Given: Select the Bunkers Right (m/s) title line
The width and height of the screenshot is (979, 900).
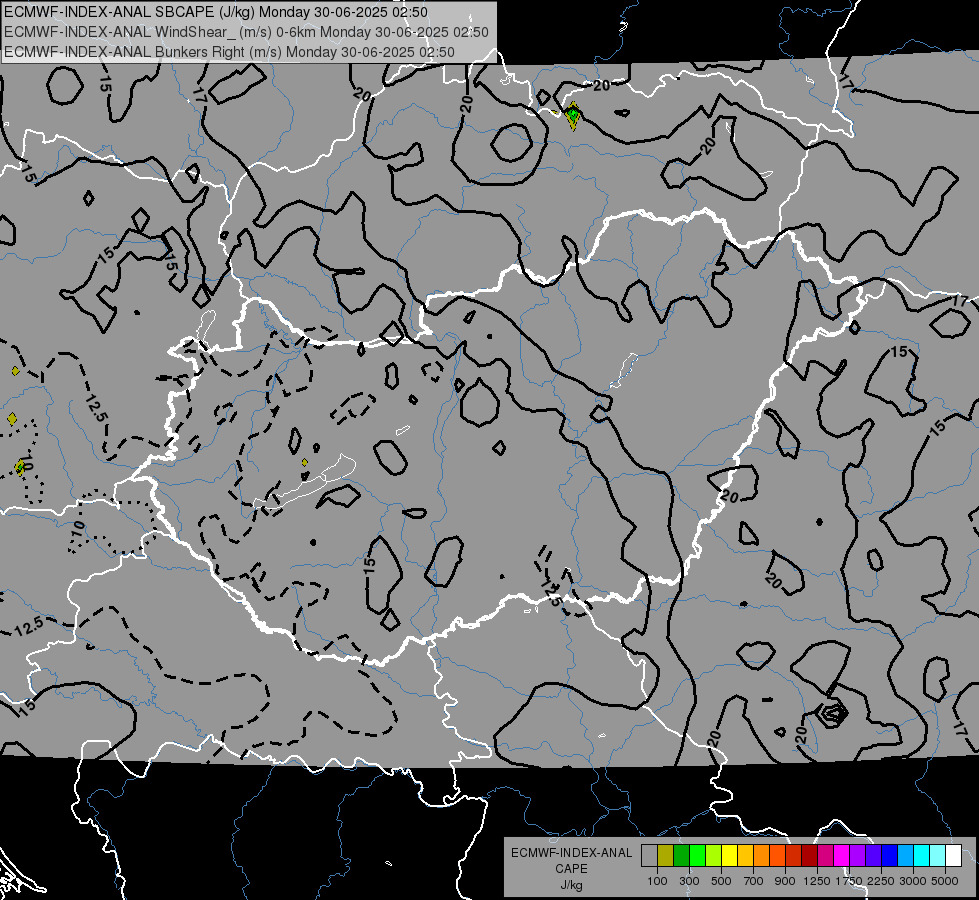Looking at the screenshot, I should (229, 52).
